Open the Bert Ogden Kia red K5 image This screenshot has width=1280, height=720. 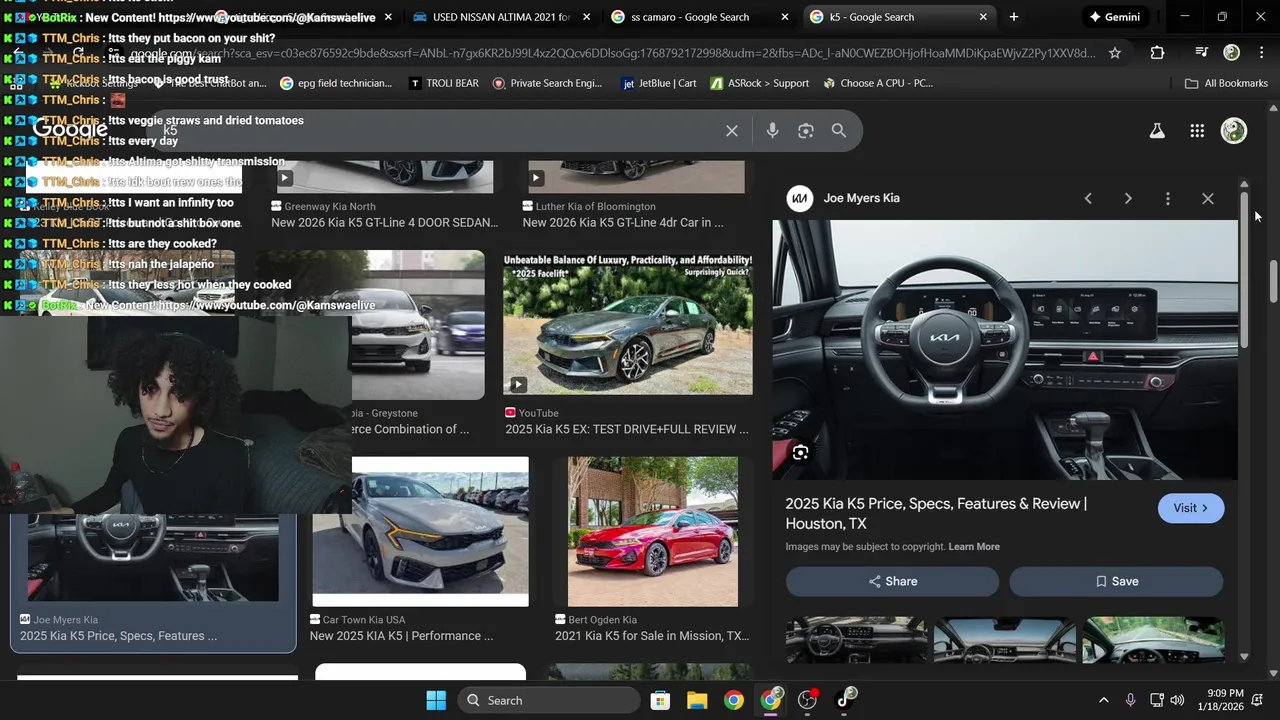click(653, 532)
